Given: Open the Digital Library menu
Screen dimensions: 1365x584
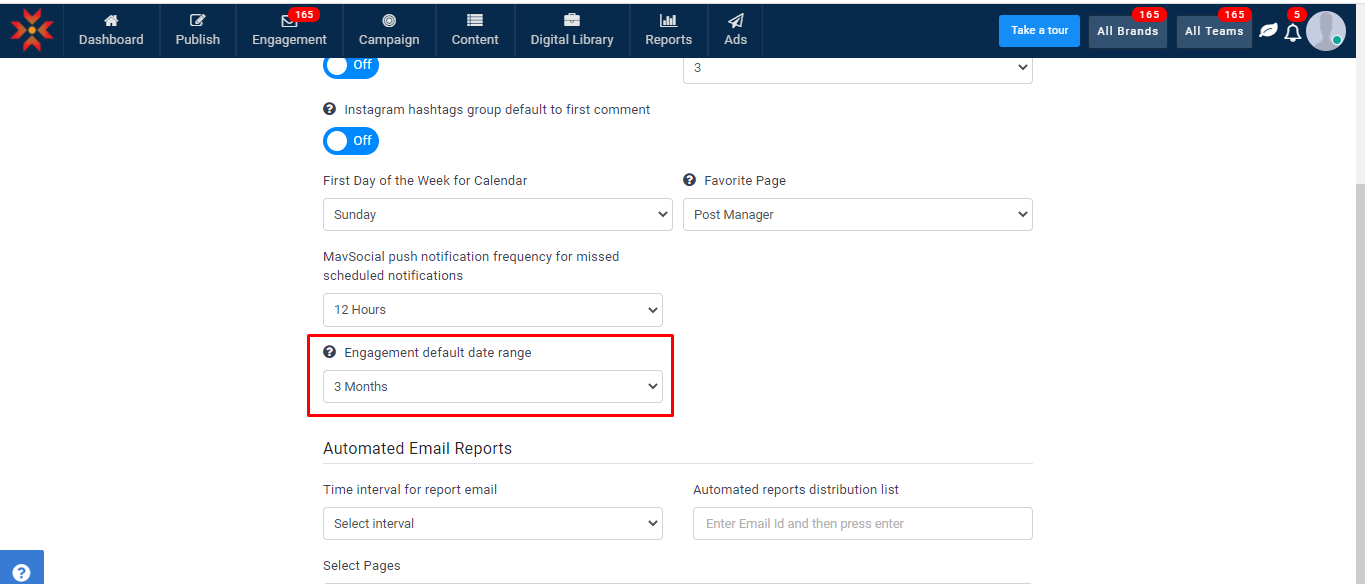Looking at the screenshot, I should (x=572, y=30).
